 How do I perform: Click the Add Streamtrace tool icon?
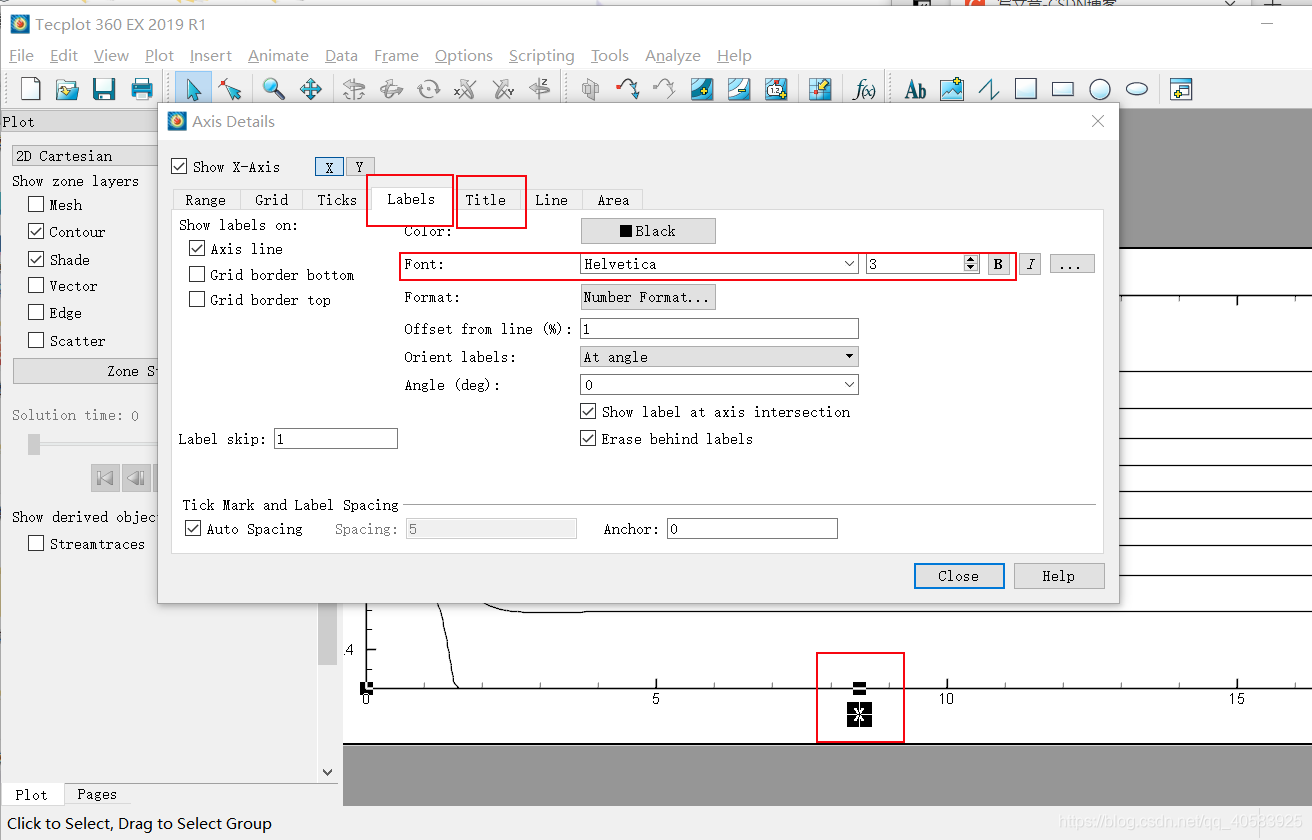coord(627,89)
